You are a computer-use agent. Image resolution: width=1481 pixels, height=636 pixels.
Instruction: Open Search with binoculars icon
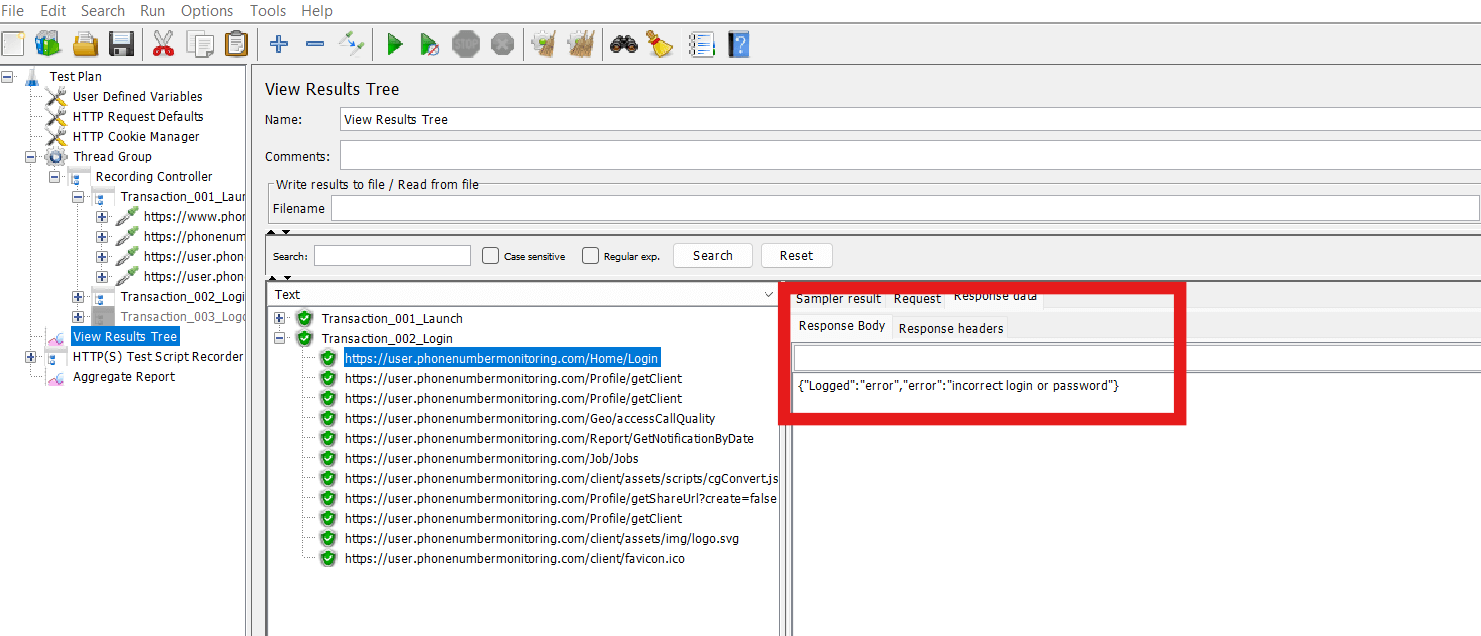pos(624,44)
